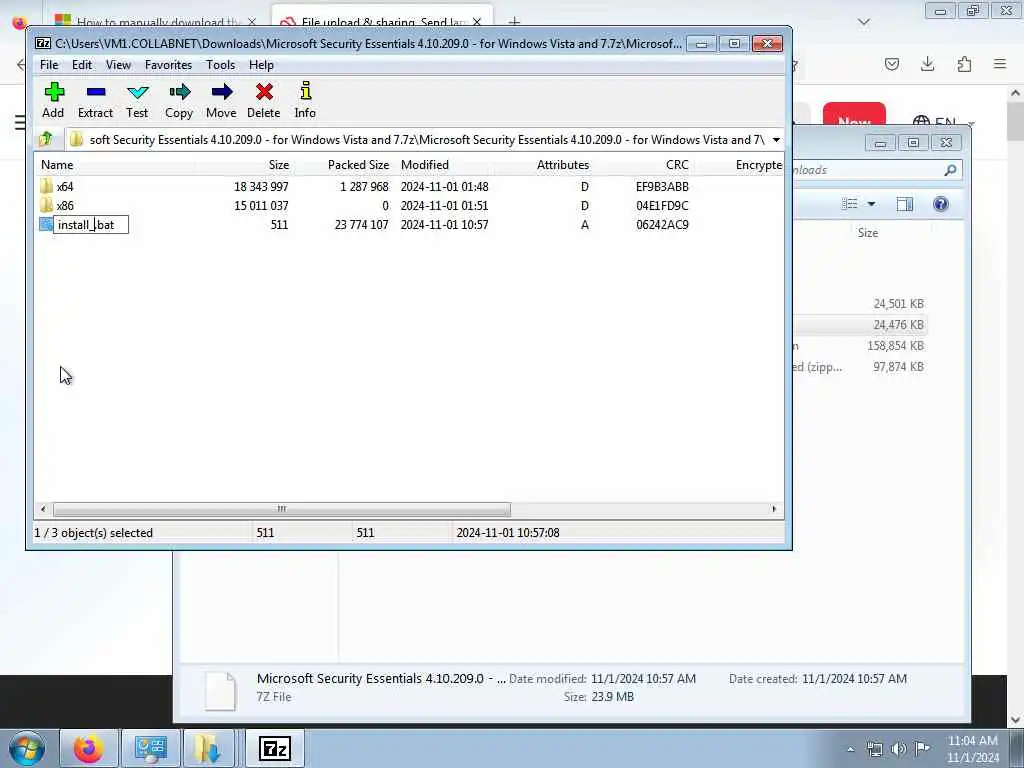The image size is (1024, 768).
Task: Expand the address path dropdown arrow
Action: click(x=776, y=140)
